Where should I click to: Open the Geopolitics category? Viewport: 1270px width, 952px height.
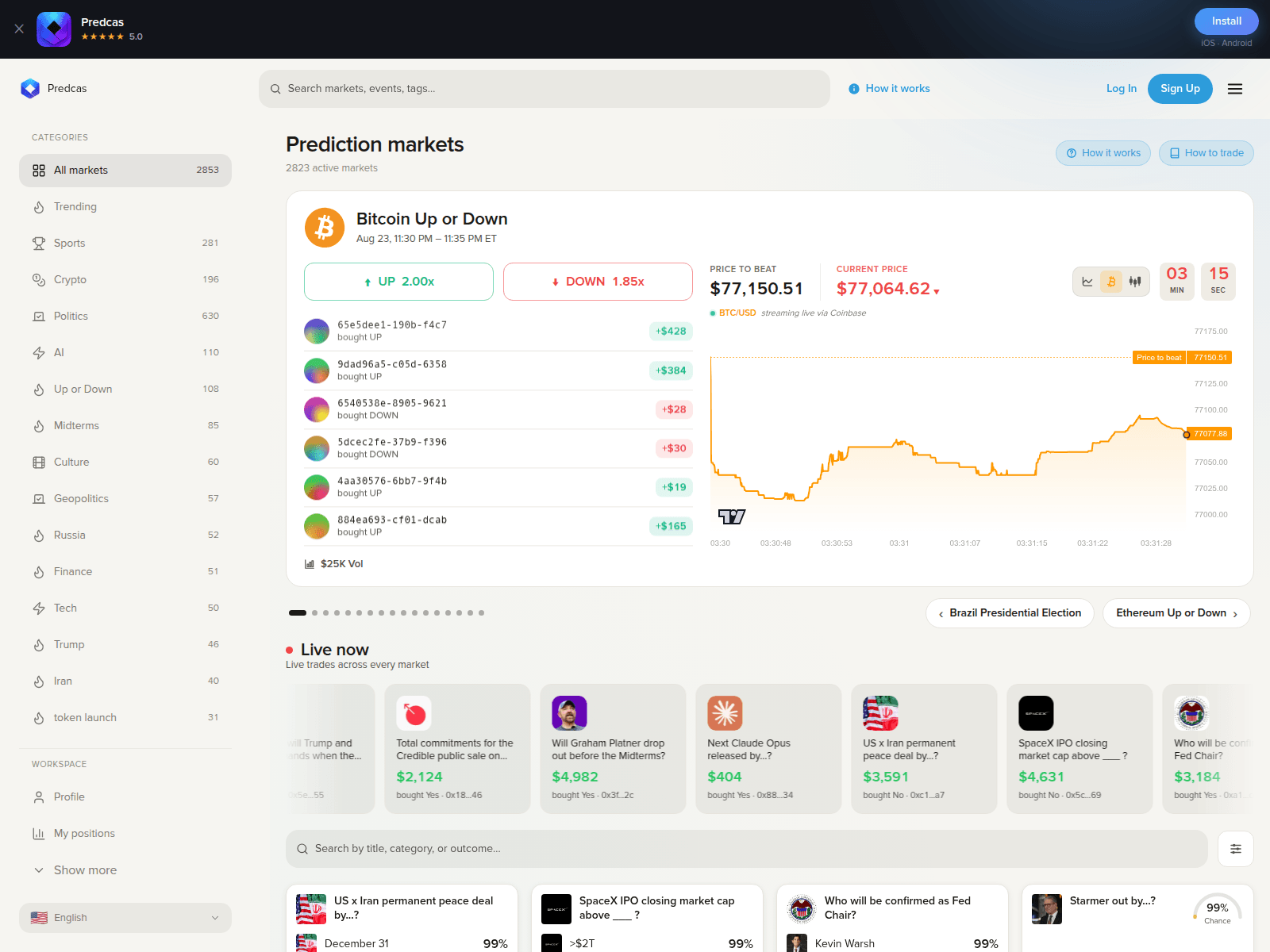click(125, 499)
